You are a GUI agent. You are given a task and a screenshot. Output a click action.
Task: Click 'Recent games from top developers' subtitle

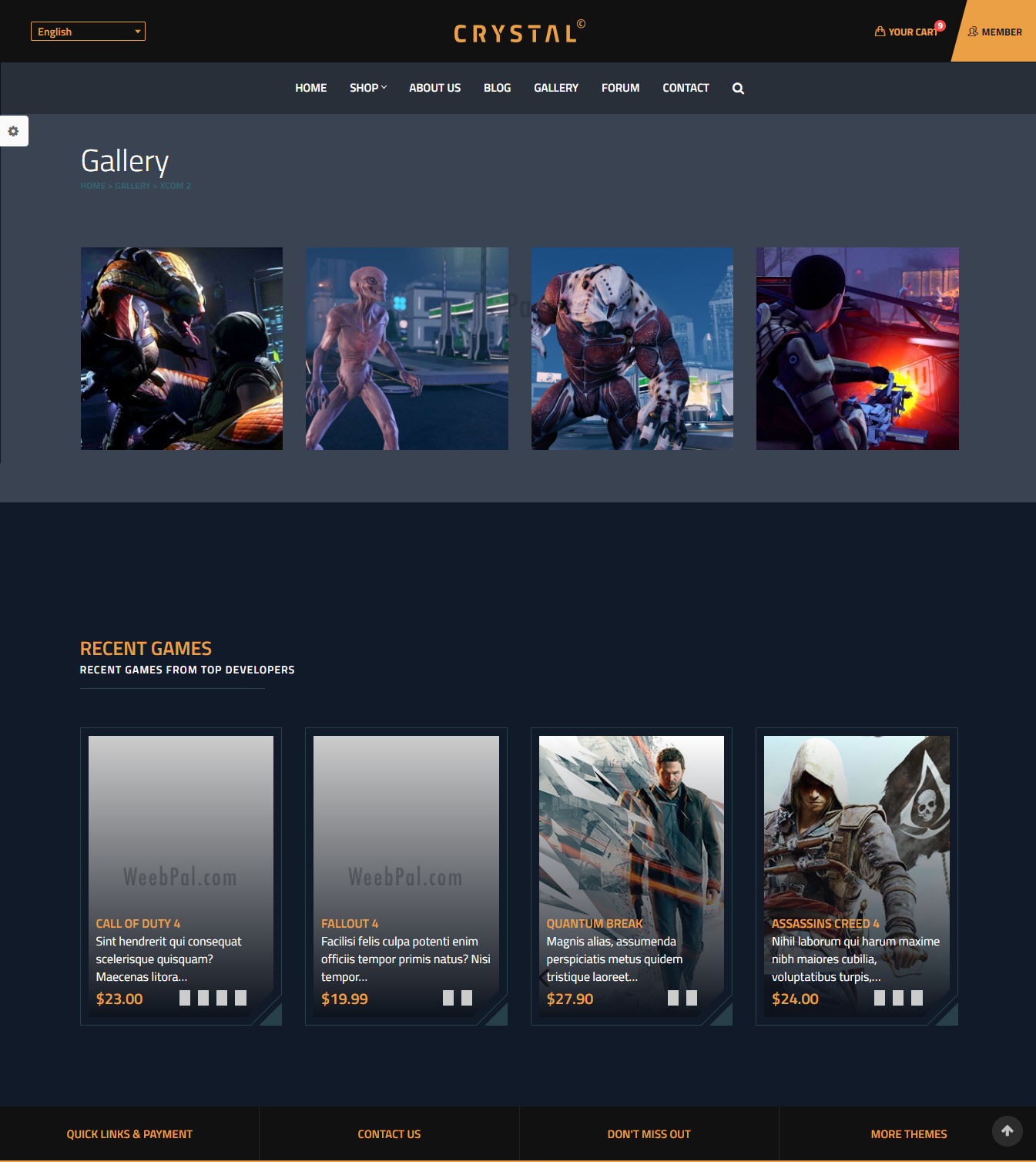(x=187, y=670)
